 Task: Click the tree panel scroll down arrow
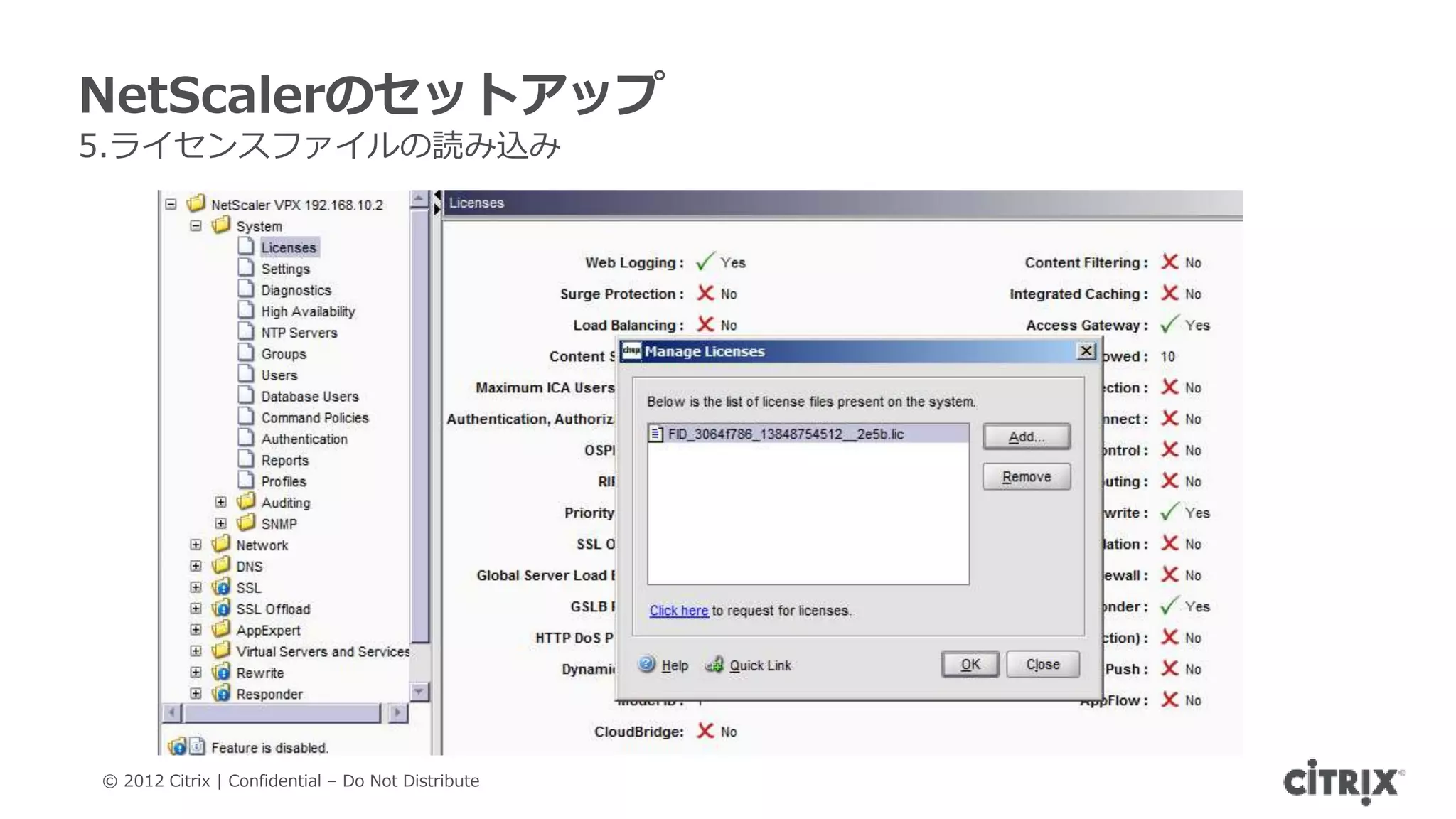419,691
